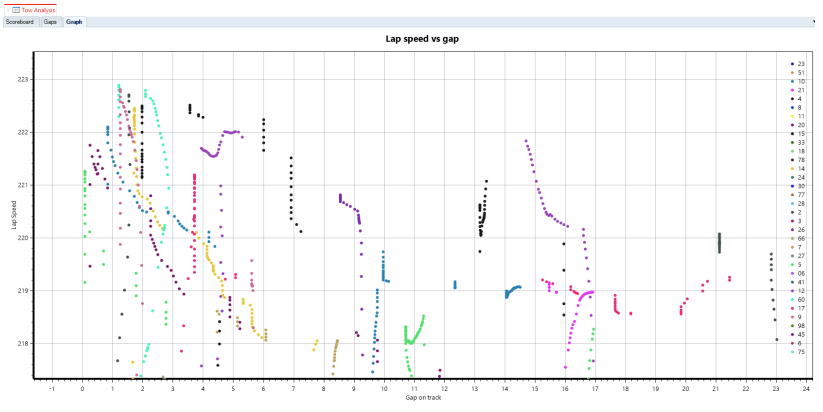
Task: Click the Lap Speed vertical axis label
Action: point(14,215)
